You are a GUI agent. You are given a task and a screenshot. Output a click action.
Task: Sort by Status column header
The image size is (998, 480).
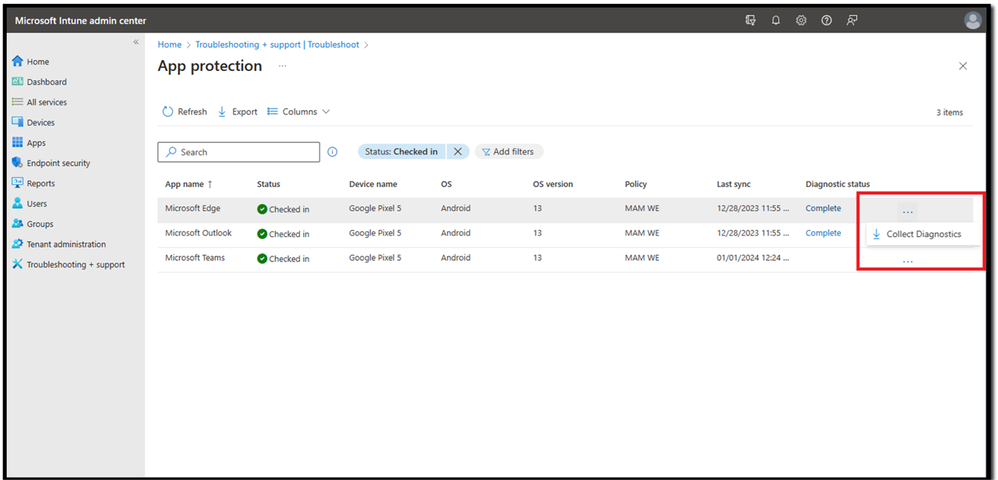point(269,184)
